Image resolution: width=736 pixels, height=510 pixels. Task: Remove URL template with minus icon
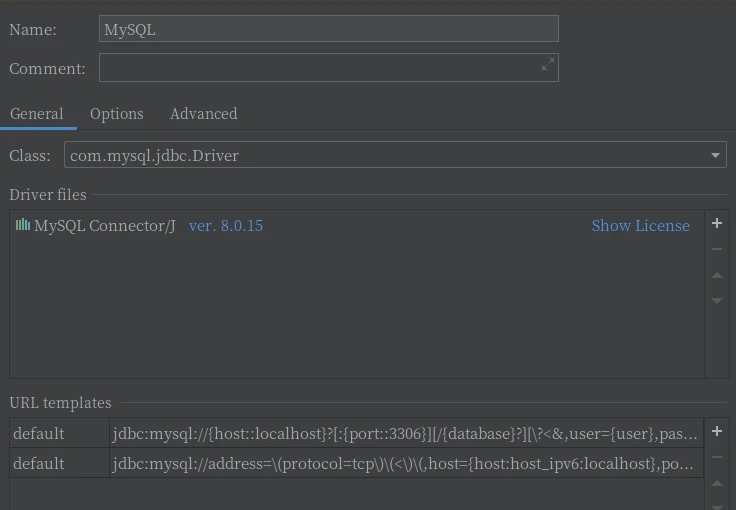pyautogui.click(x=716, y=458)
